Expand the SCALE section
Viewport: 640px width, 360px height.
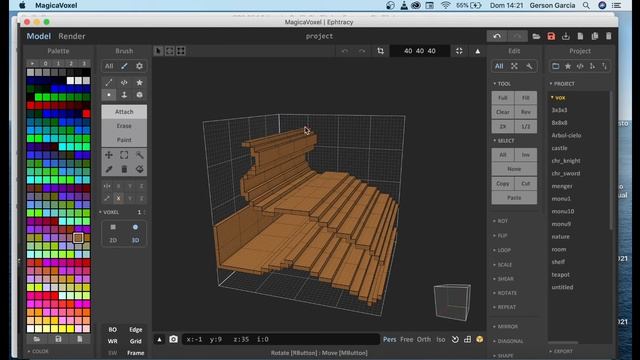click(502, 264)
